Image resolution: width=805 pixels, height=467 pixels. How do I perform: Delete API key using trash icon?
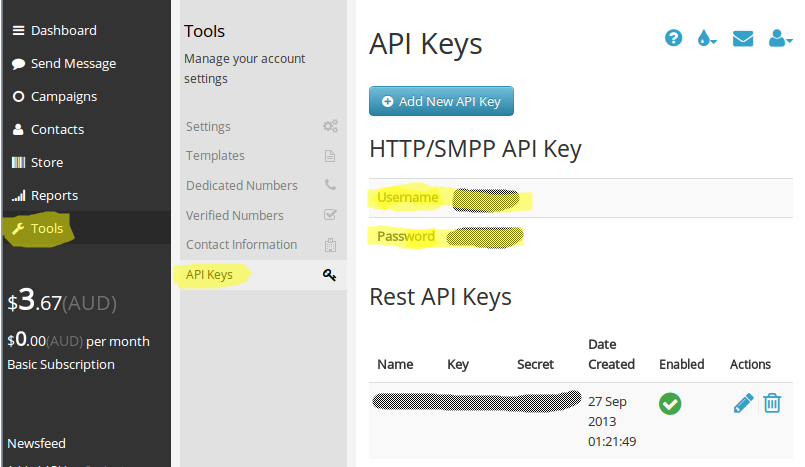[772, 403]
